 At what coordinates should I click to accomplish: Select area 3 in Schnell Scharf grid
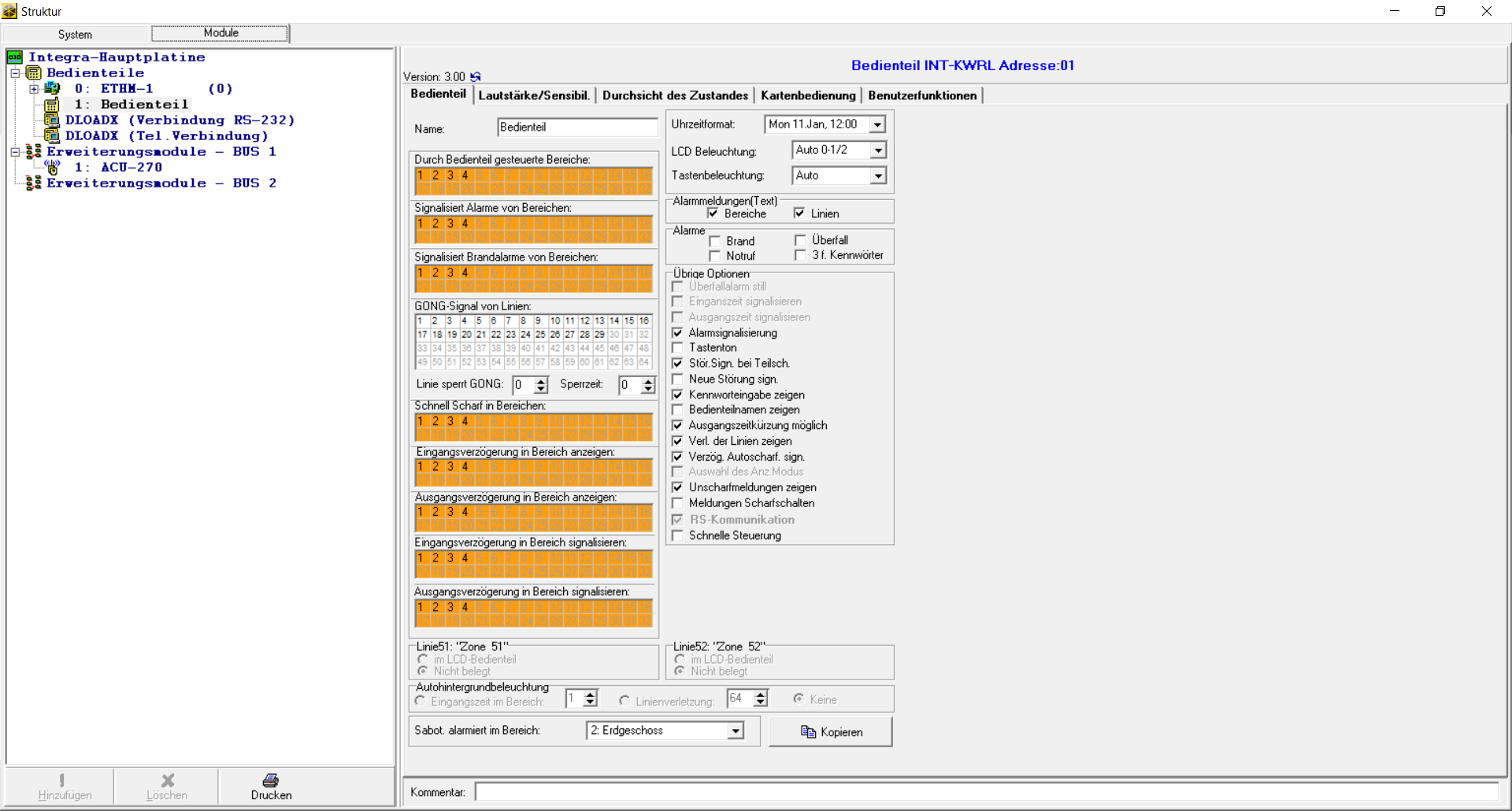tap(450, 421)
